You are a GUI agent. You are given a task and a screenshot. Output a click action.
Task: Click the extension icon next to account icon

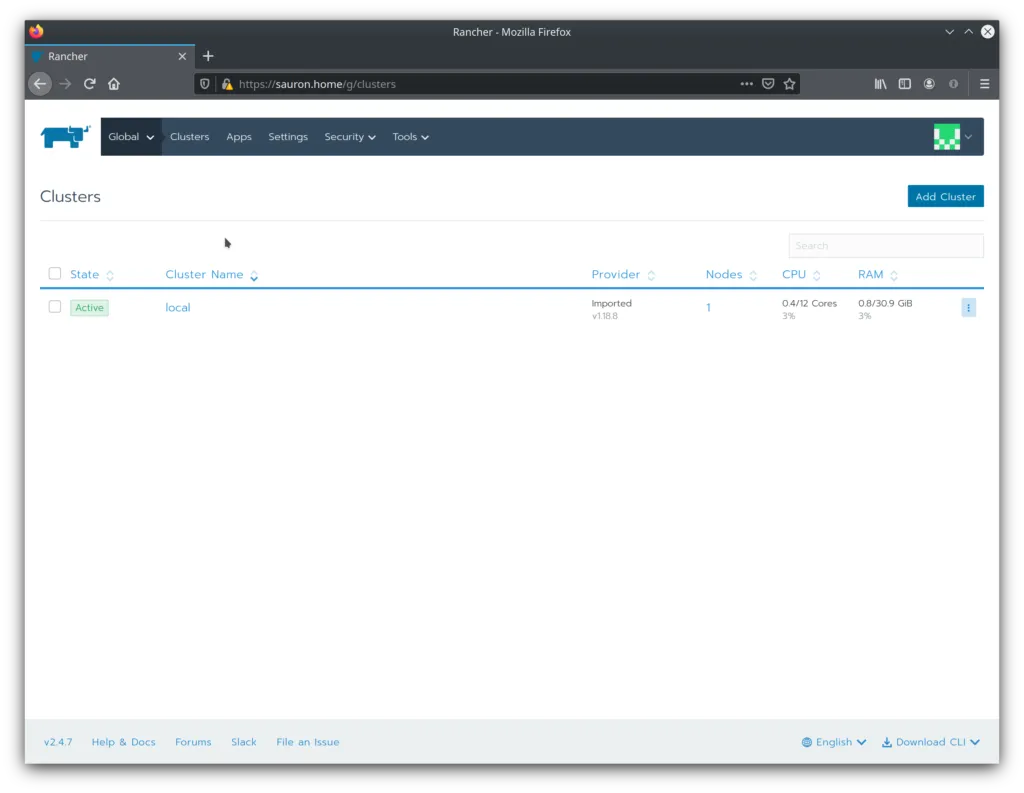(953, 84)
